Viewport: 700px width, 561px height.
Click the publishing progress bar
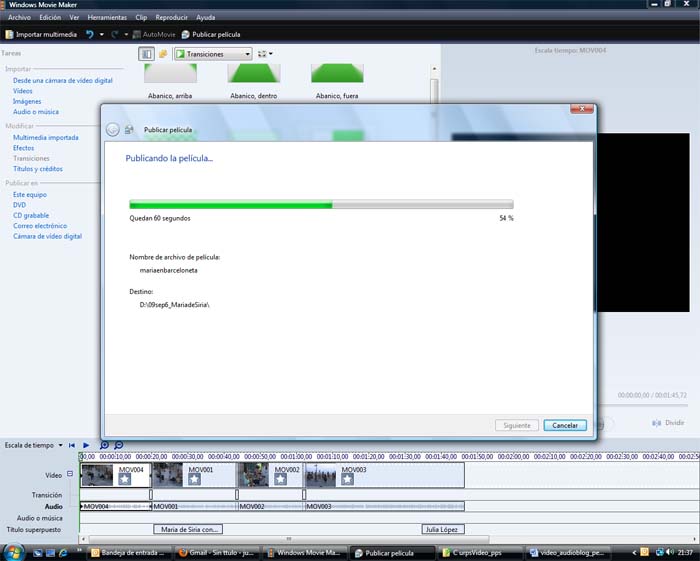click(321, 205)
